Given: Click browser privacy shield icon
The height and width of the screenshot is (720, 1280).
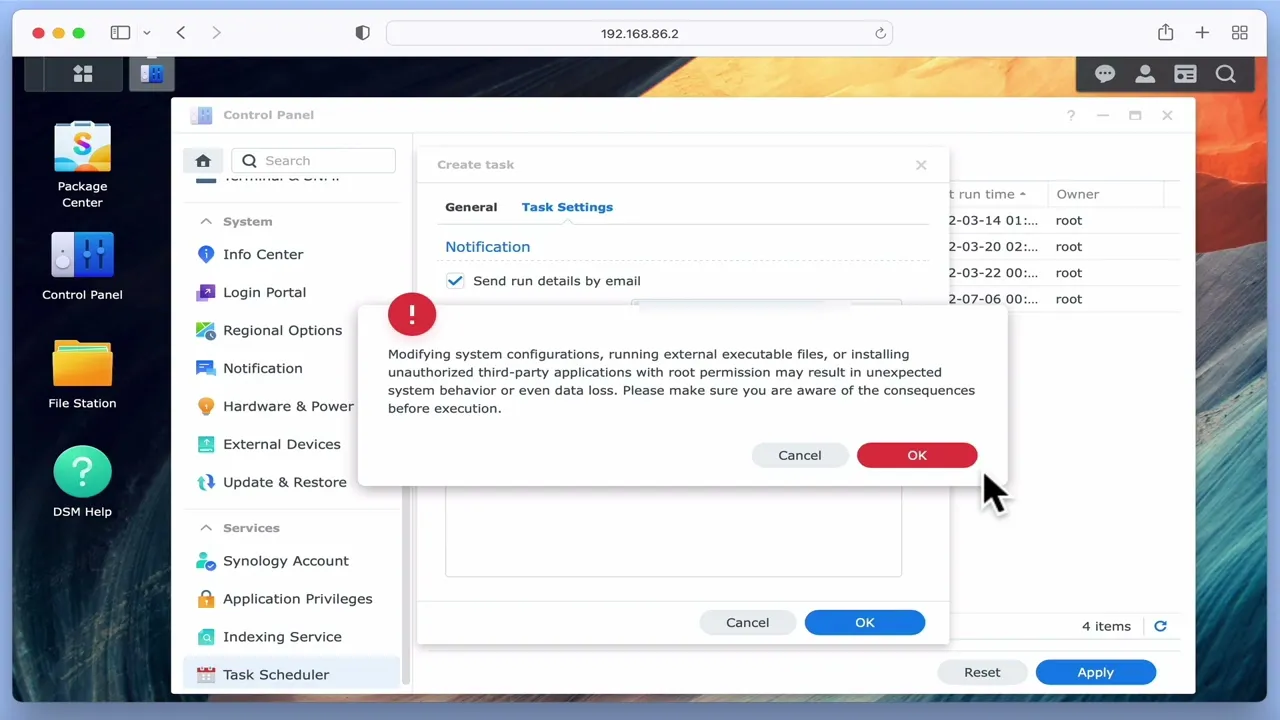Looking at the screenshot, I should (x=363, y=33).
